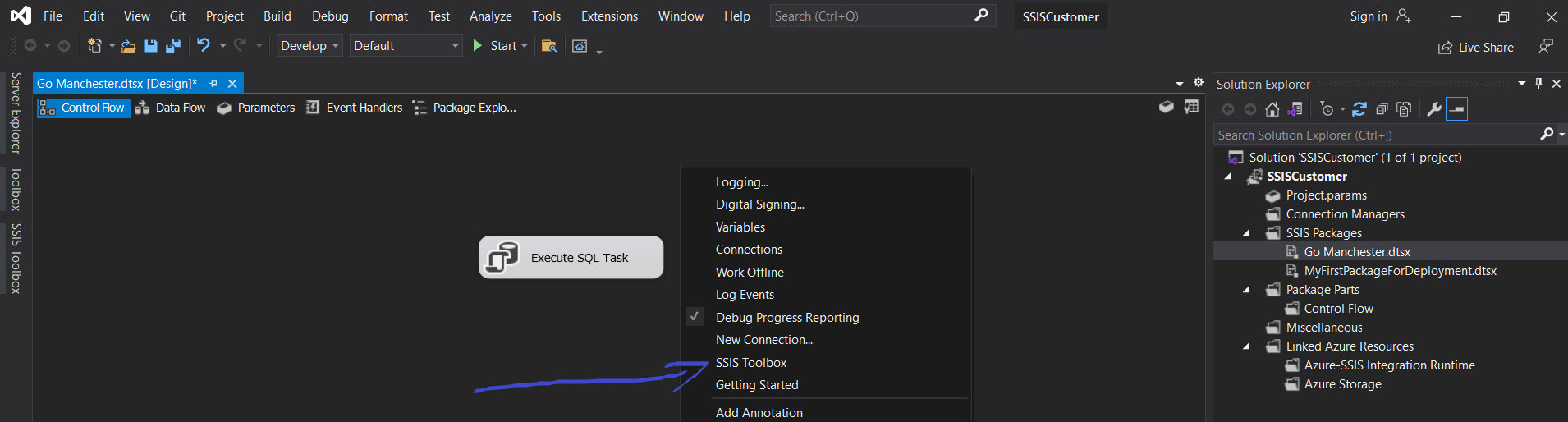Toggle pin on Go Manchester.dtsx tab
The image size is (1568, 422).
[x=213, y=84]
